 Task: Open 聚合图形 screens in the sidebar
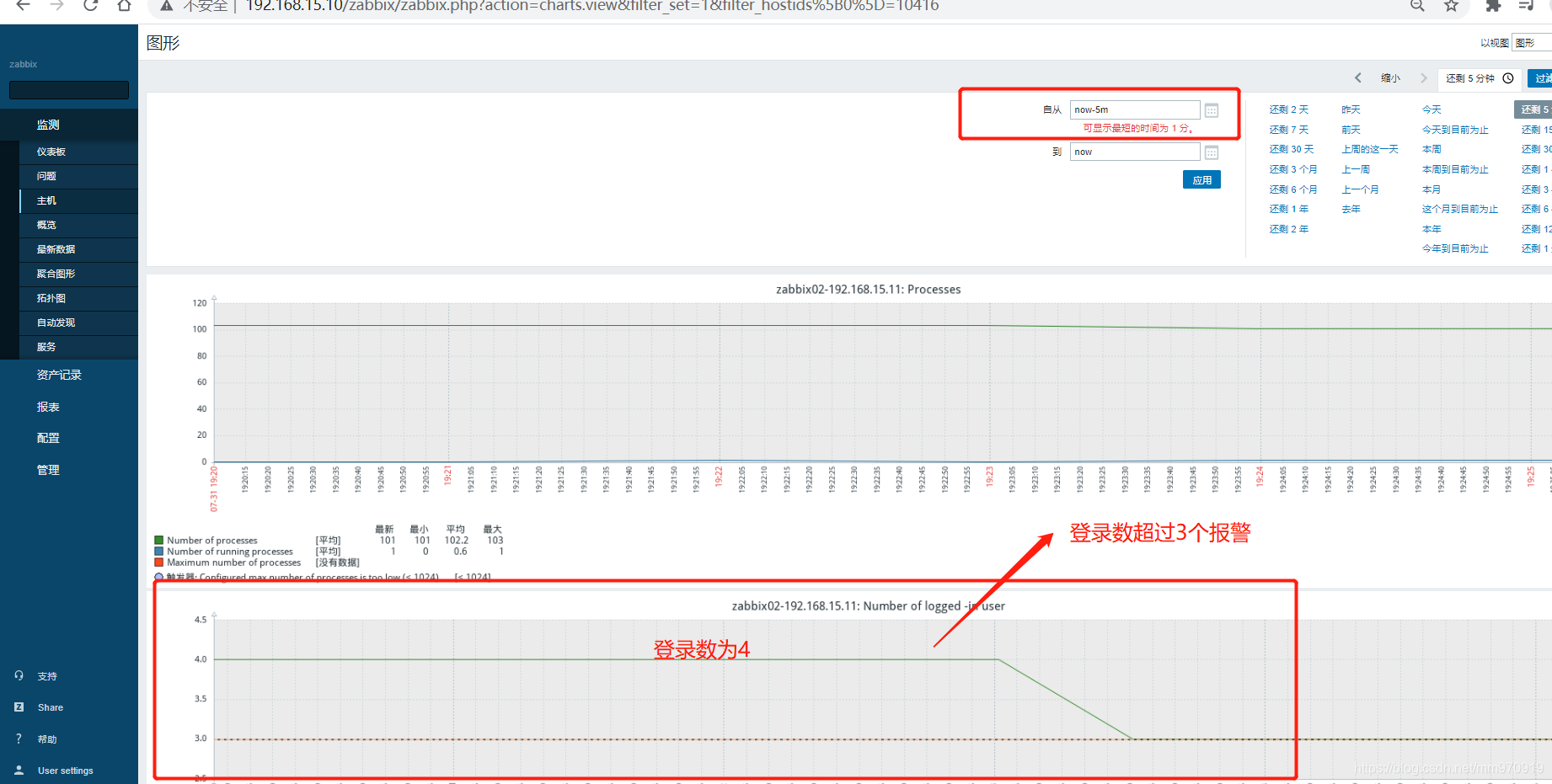(x=78, y=275)
